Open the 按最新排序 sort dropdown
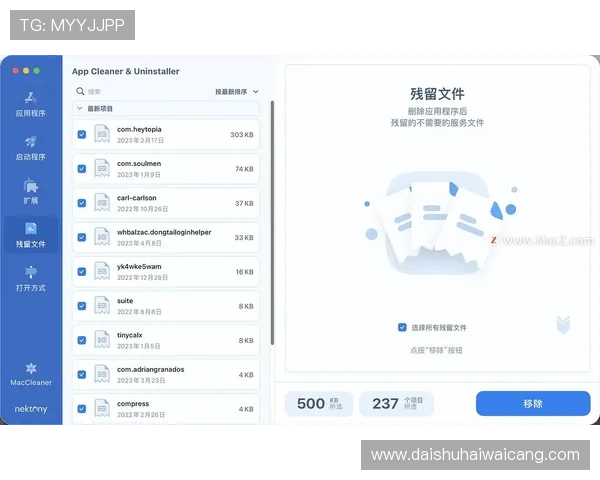The image size is (600, 480). pyautogui.click(x=236, y=92)
